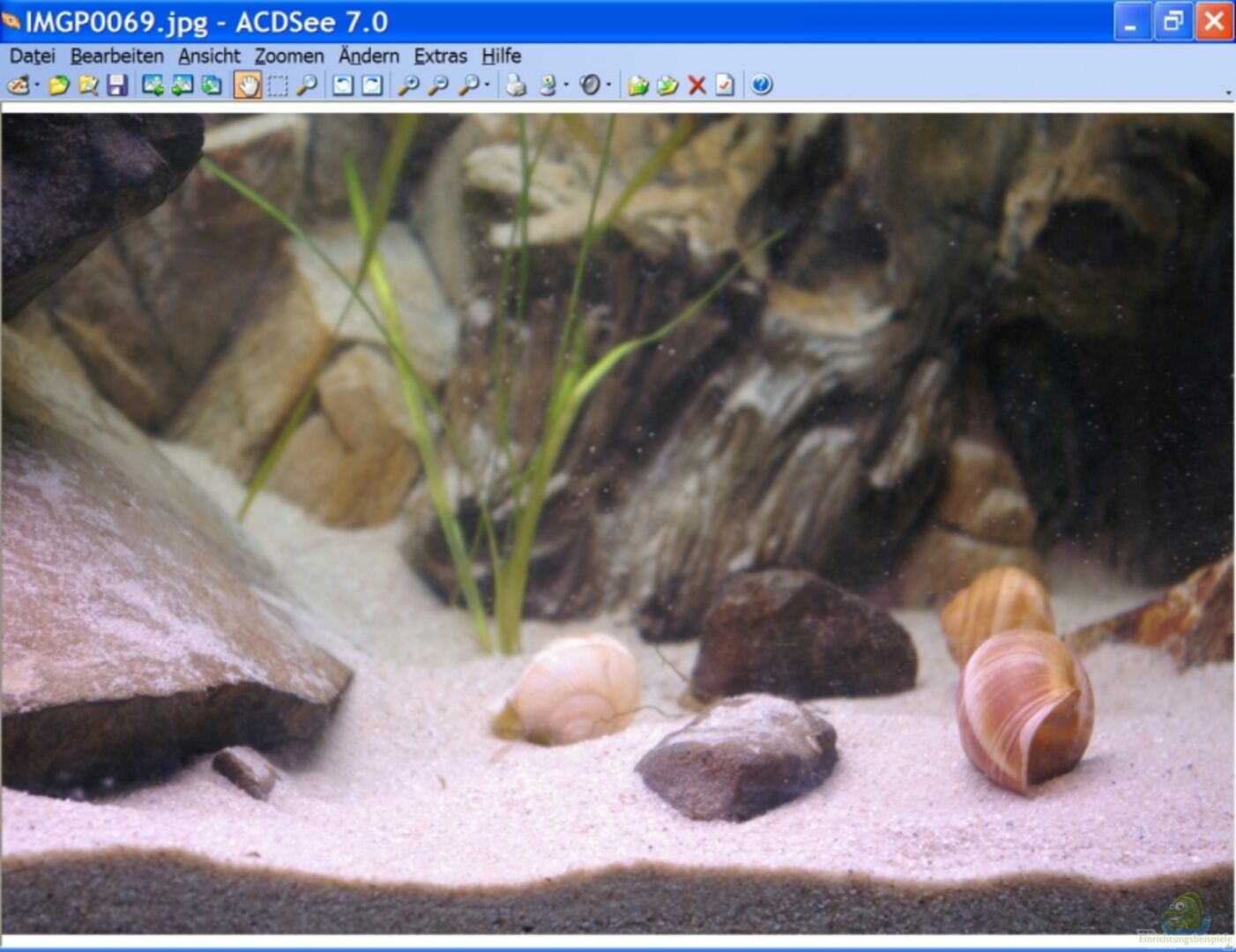Expand the toolbar options arrow at far right
Viewport: 1236px width, 952px height.
tap(1228, 92)
